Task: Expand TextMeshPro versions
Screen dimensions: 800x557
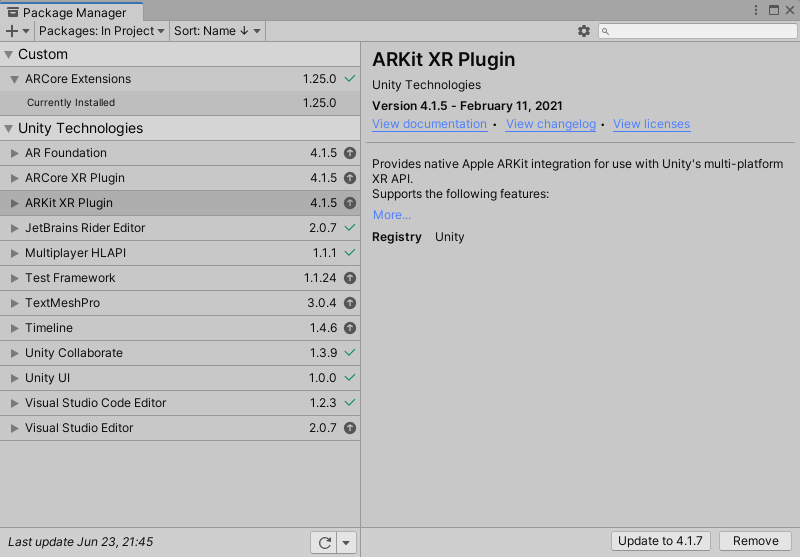Action: click(x=14, y=303)
